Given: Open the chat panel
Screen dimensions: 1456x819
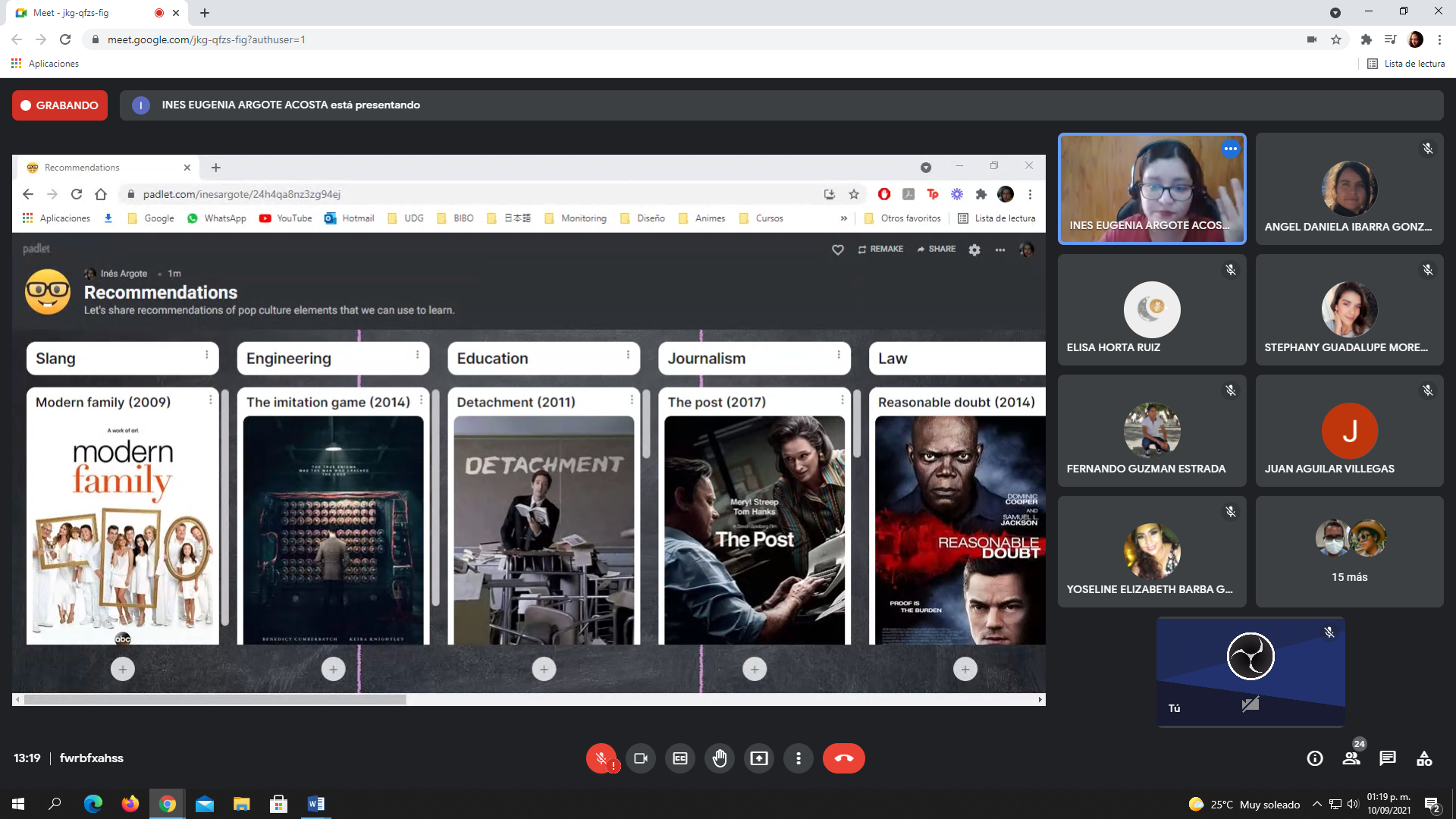Looking at the screenshot, I should pyautogui.click(x=1388, y=758).
